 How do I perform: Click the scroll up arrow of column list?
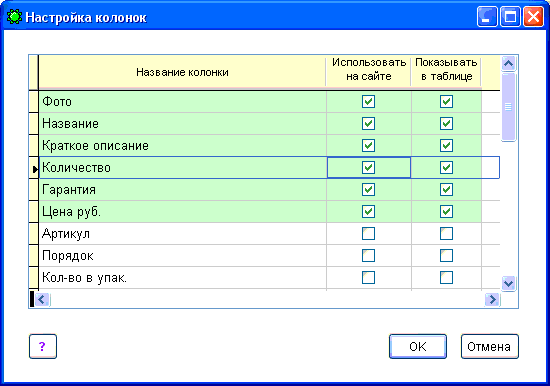(508, 64)
